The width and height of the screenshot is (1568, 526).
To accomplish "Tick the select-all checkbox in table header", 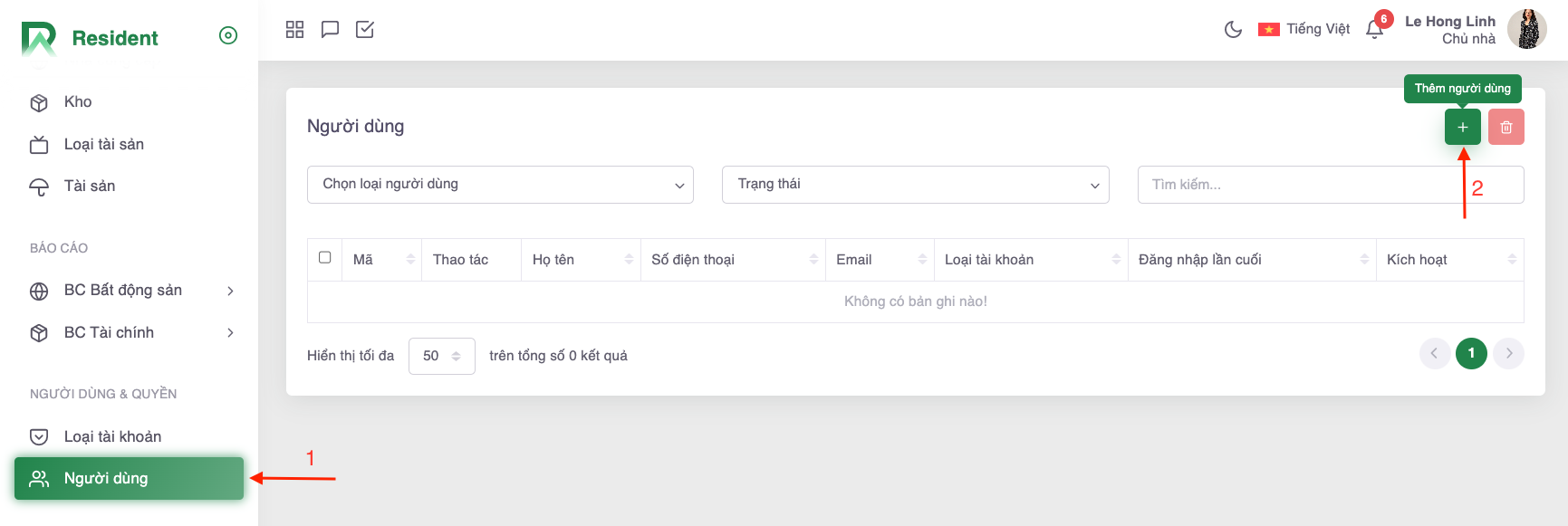I will (325, 258).
